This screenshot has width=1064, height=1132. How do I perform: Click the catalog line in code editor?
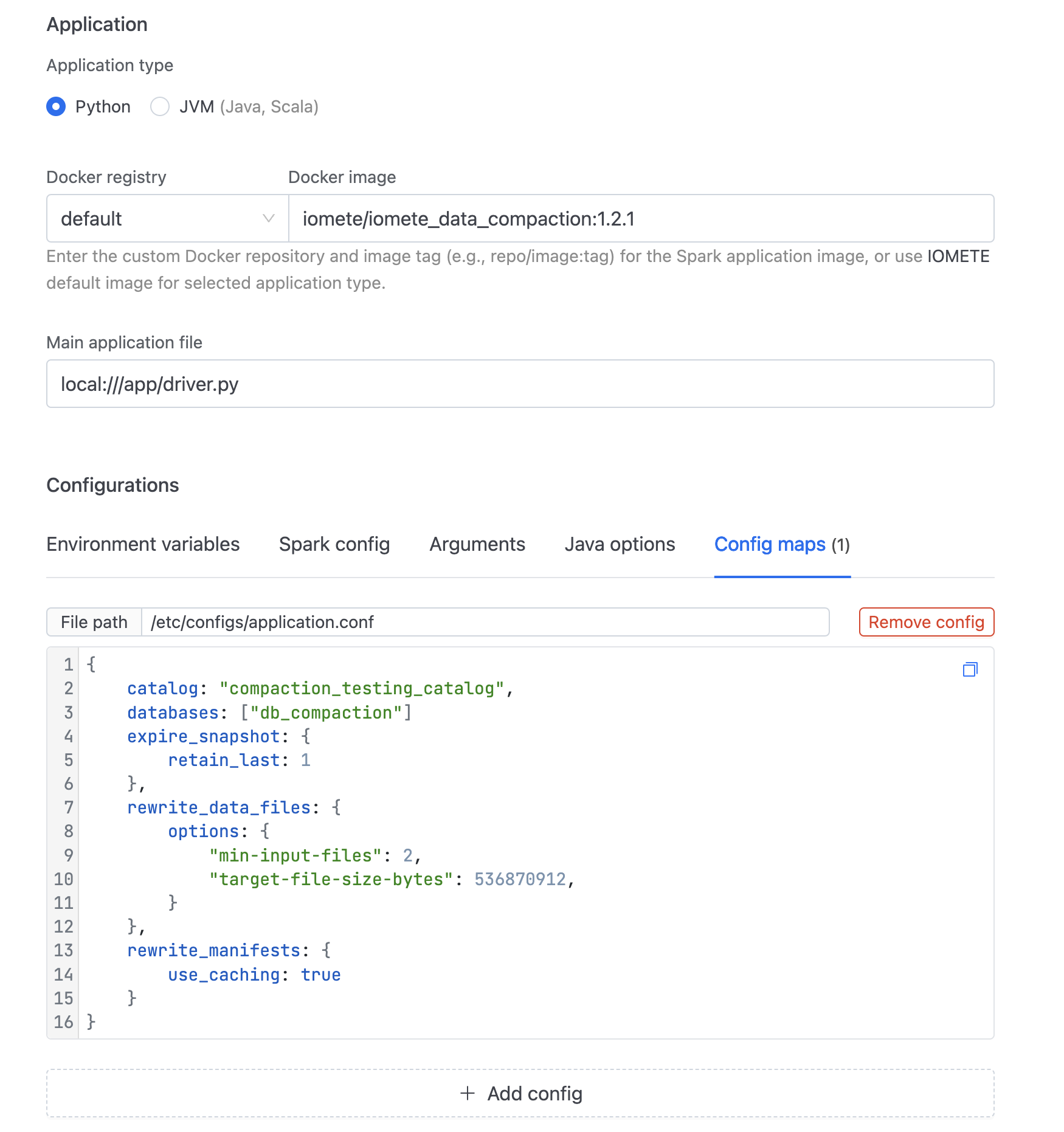[320, 688]
